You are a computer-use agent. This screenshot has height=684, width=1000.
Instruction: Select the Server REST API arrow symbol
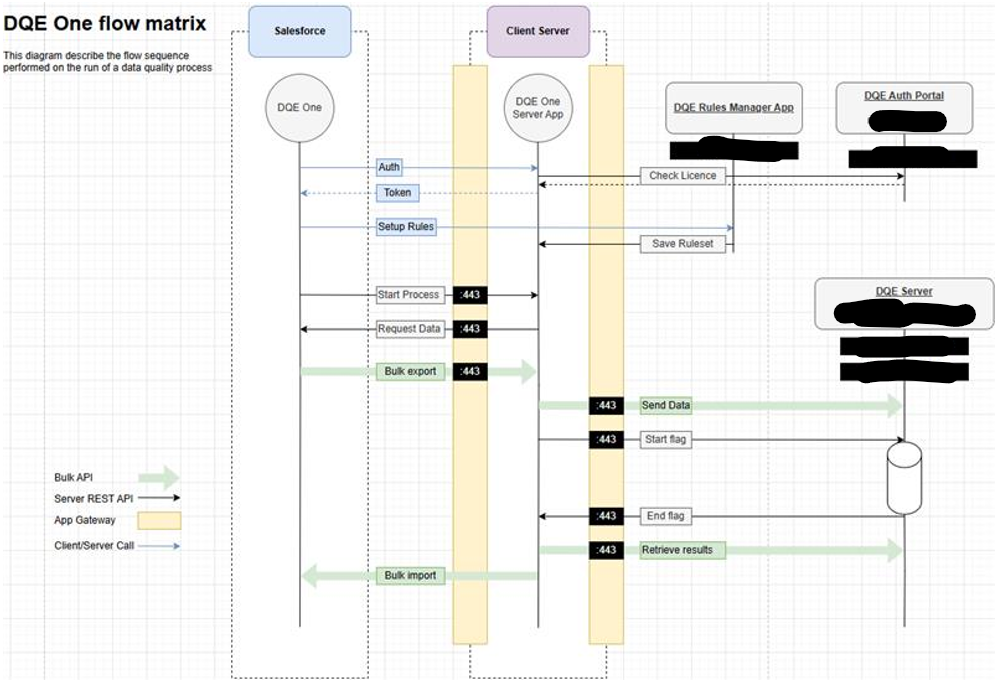tap(160, 496)
